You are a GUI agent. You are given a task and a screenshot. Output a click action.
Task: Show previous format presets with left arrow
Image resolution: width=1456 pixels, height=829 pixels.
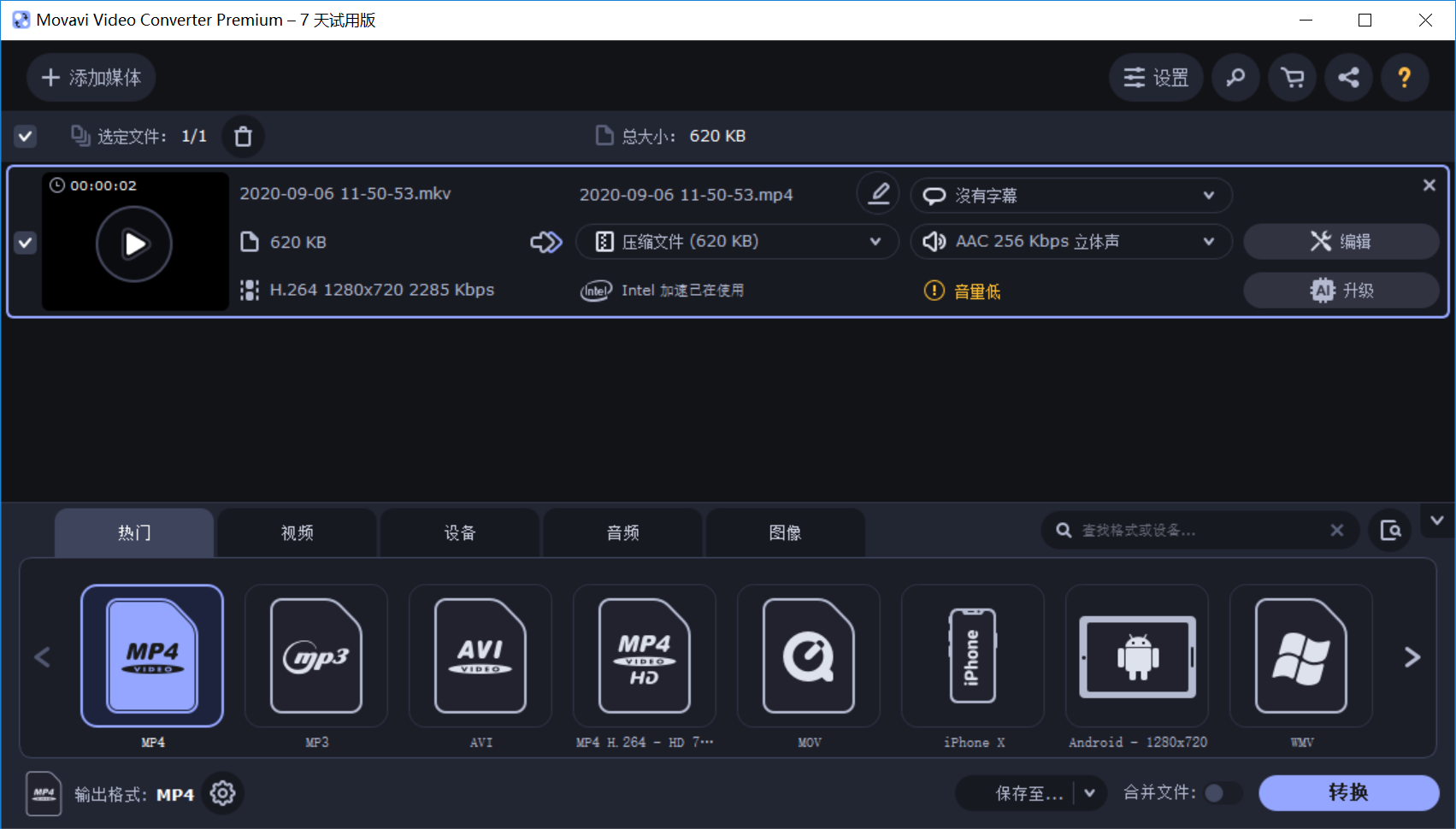43,657
